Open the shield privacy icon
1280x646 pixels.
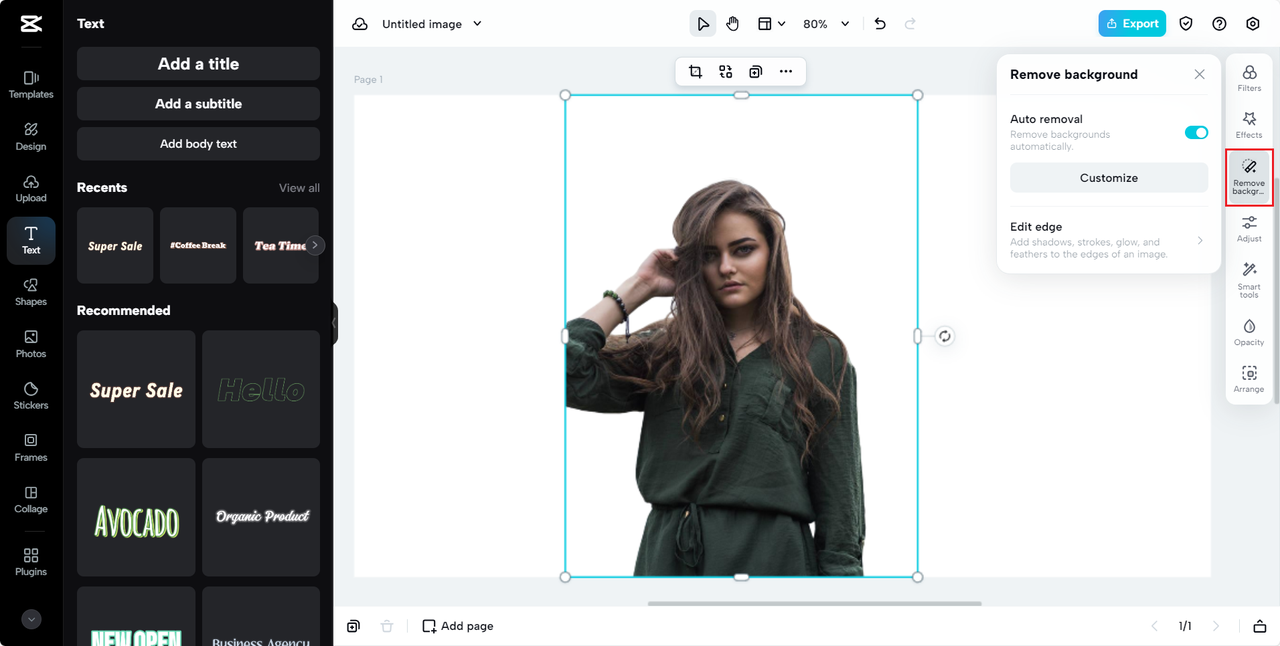point(1186,24)
